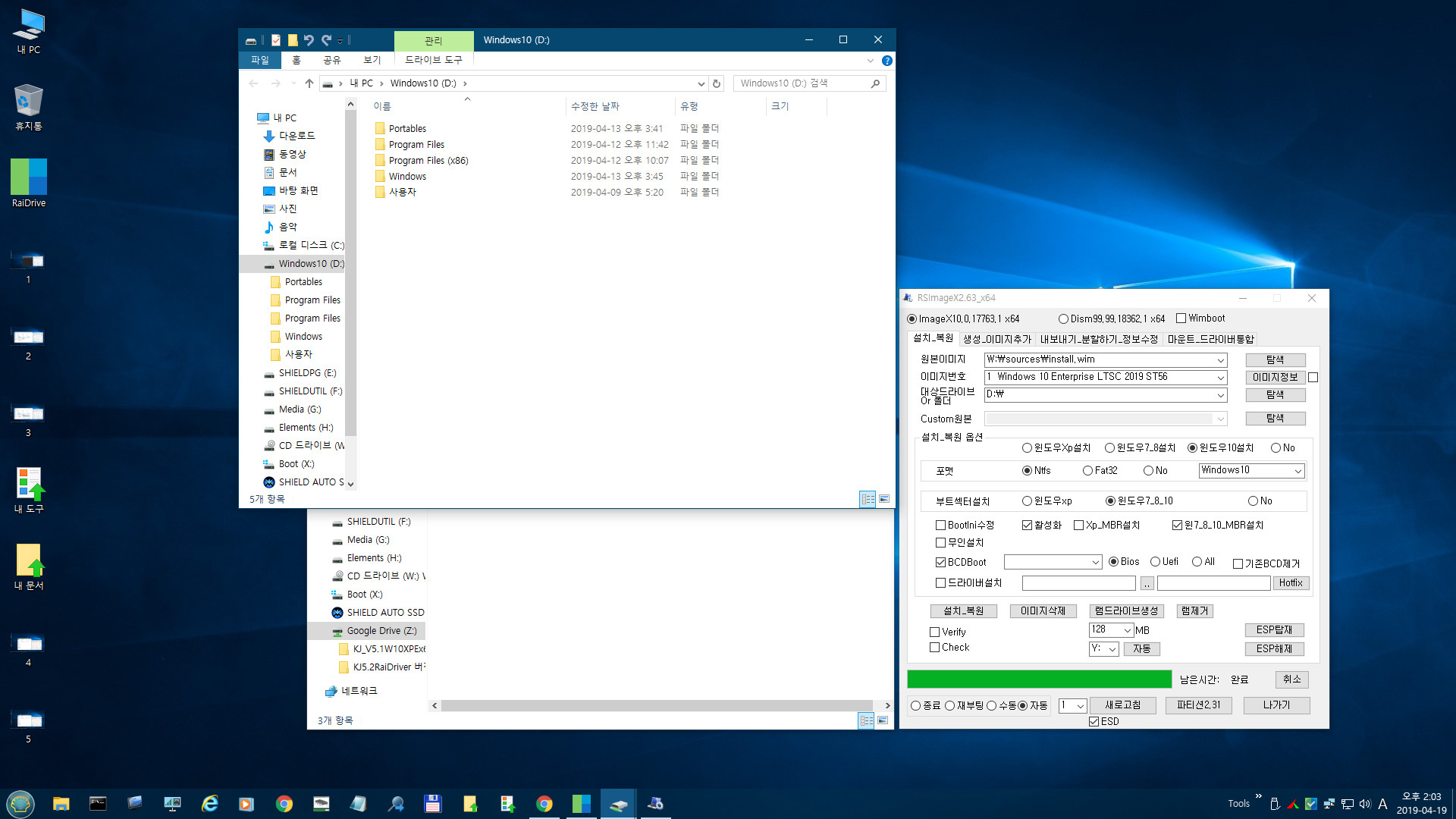
Task: Open the command prompt taskbar icon
Action: point(98,804)
